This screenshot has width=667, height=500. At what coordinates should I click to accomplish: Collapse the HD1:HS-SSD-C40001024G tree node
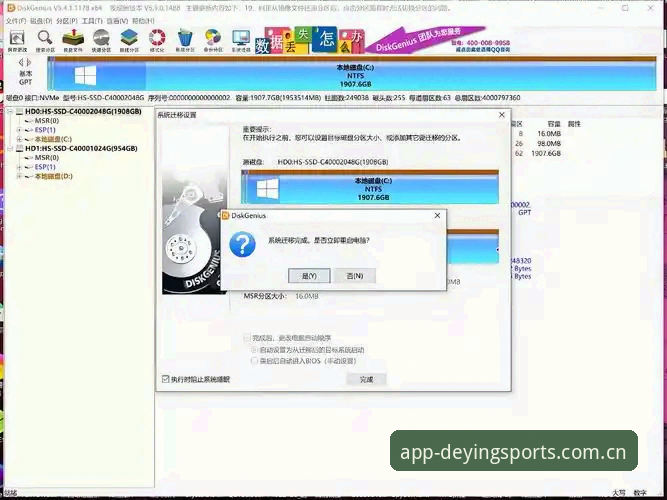(10, 149)
